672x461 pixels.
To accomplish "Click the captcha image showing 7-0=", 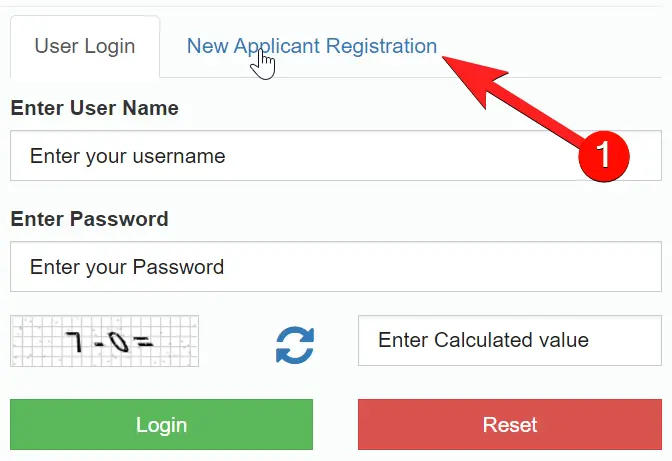I will point(105,341).
